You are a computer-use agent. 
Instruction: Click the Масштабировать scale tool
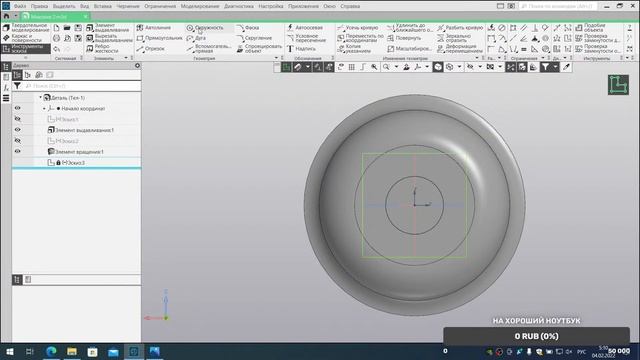pyautogui.click(x=409, y=49)
